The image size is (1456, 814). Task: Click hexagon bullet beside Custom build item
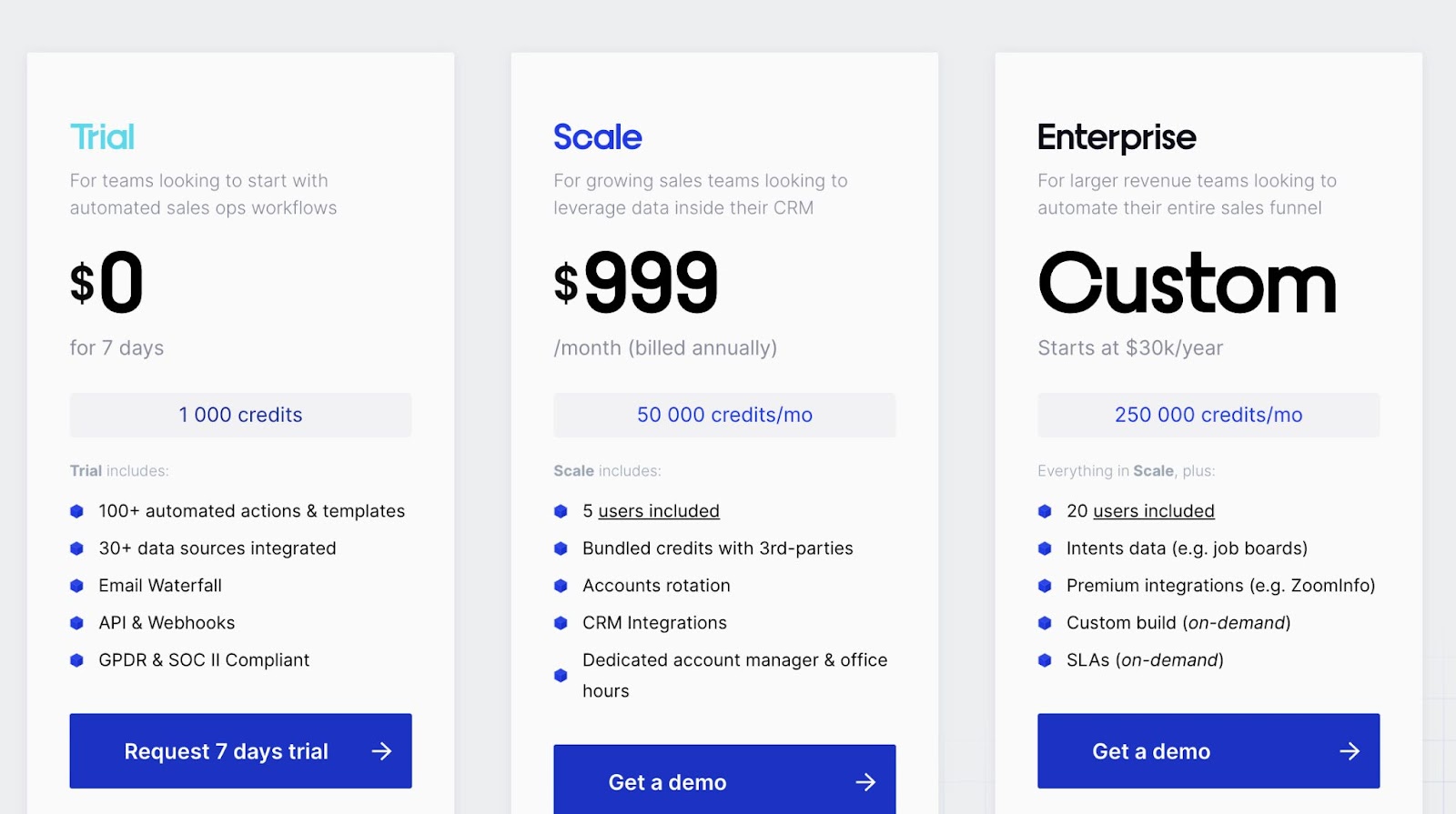pos(1045,623)
